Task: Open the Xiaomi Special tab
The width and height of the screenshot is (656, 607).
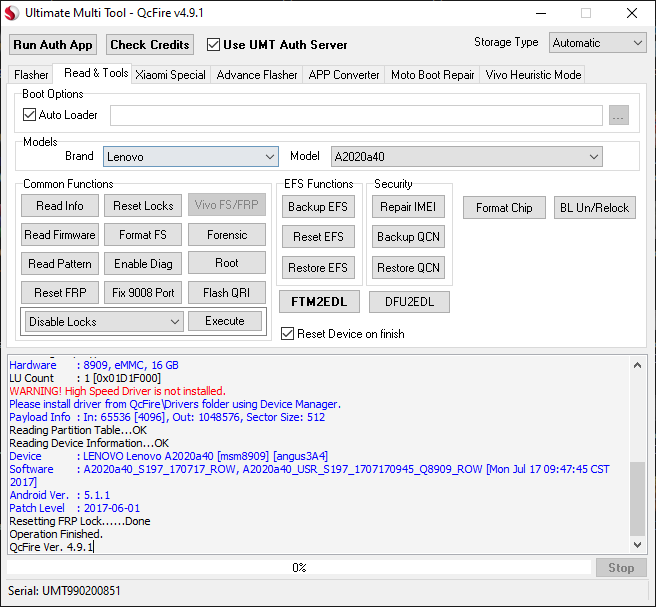Action: [x=171, y=75]
